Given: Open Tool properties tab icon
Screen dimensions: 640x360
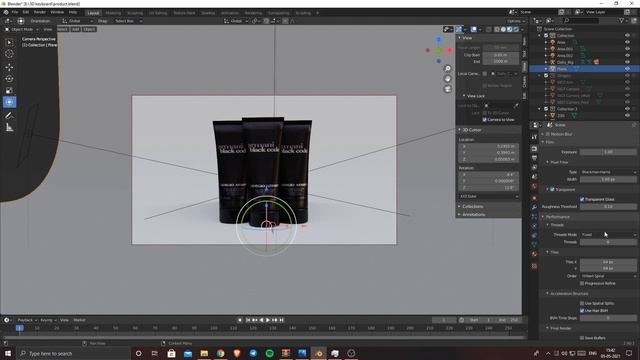Looking at the screenshot, I should (x=534, y=137).
